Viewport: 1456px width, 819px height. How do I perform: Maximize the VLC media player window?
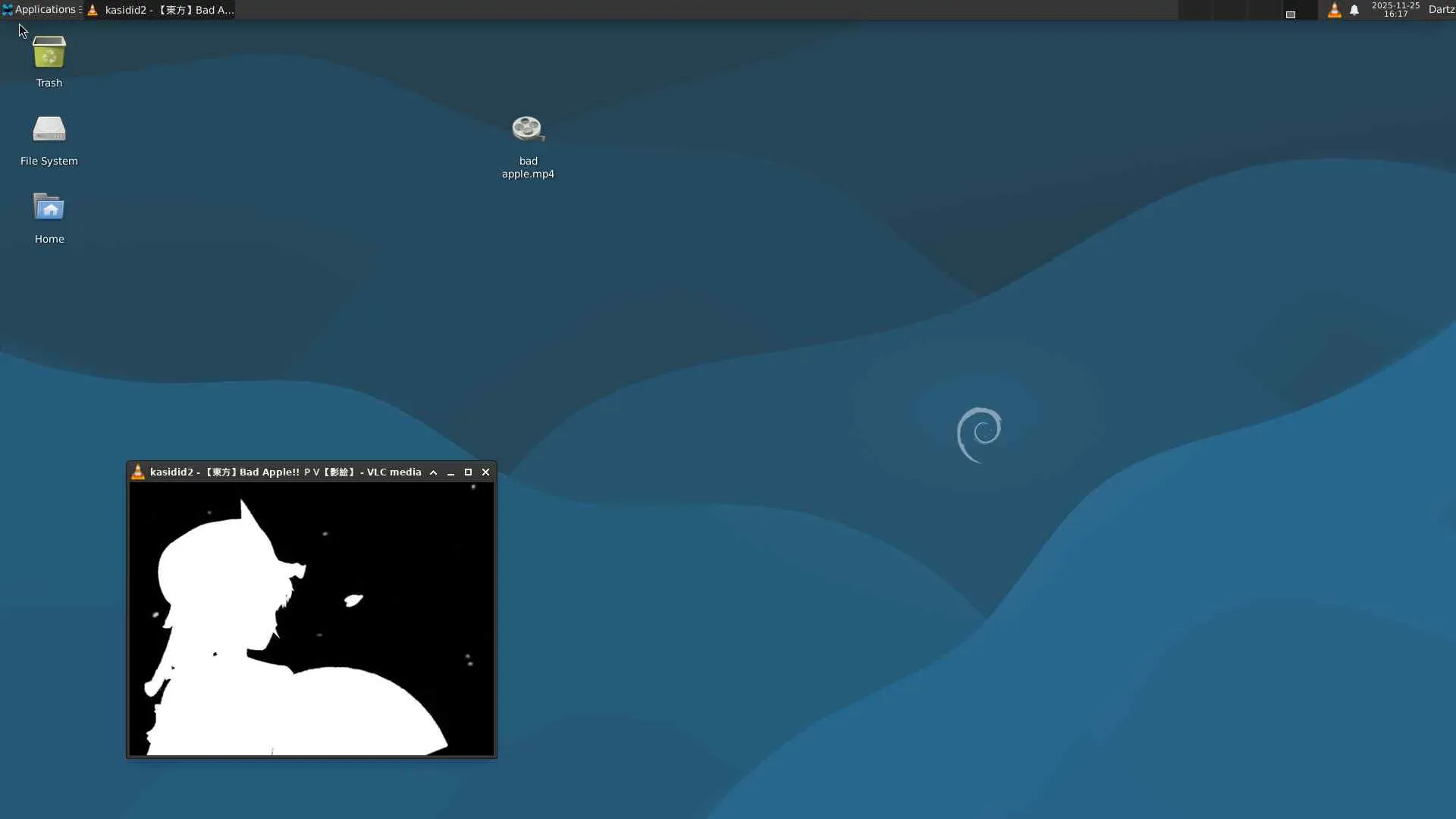click(468, 472)
